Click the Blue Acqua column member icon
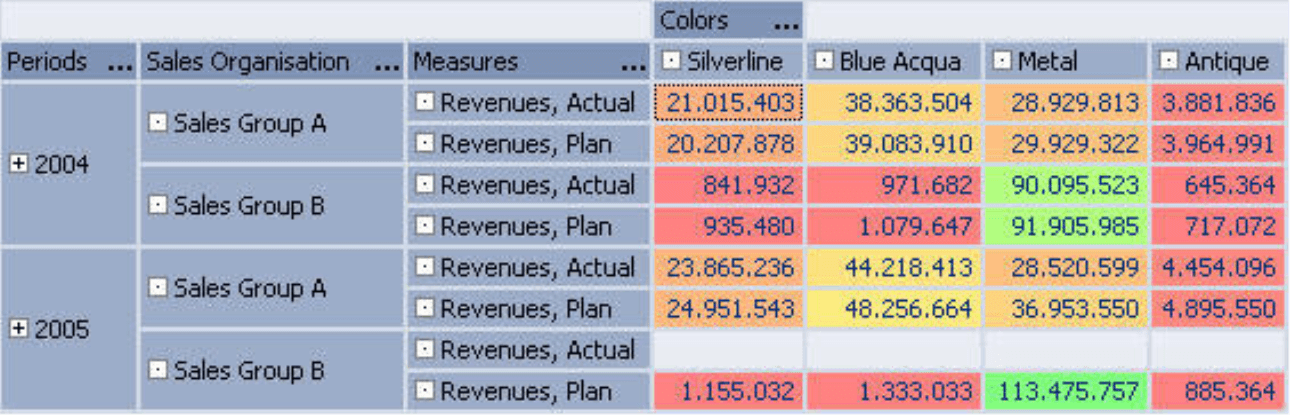The width and height of the screenshot is (1290, 415). pos(824,62)
